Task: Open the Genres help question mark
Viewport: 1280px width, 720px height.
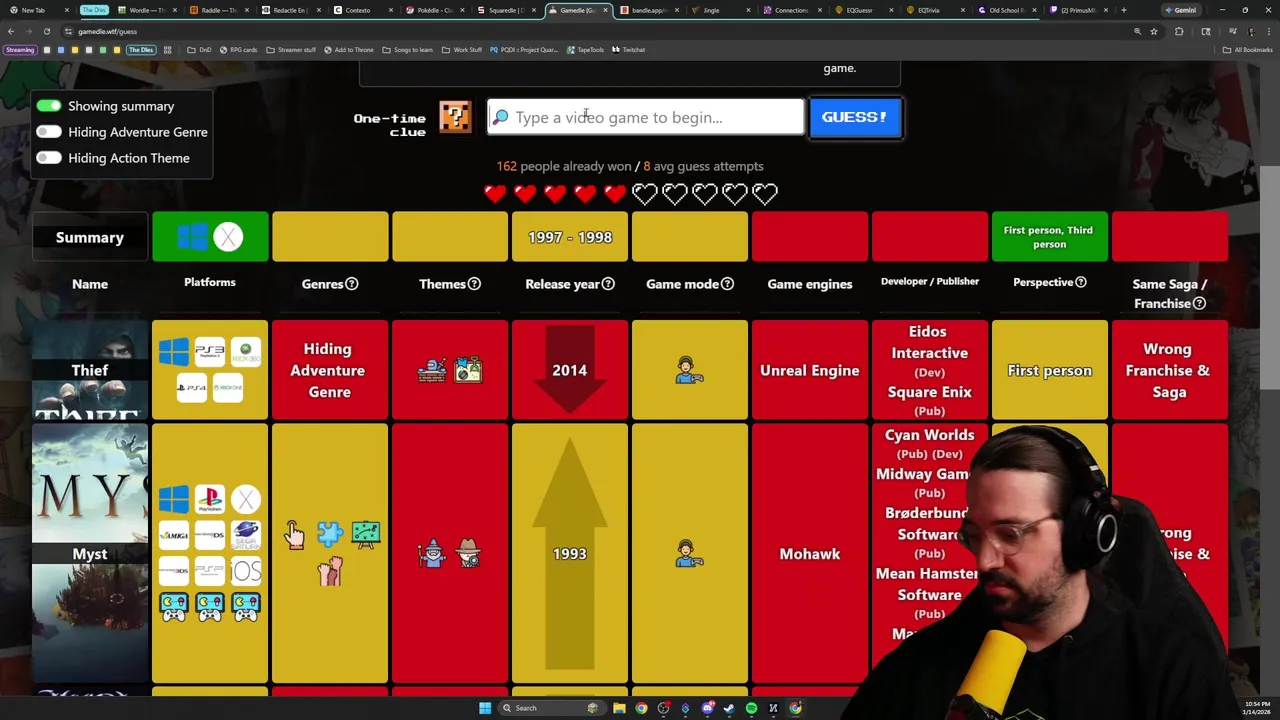Action: coord(351,284)
